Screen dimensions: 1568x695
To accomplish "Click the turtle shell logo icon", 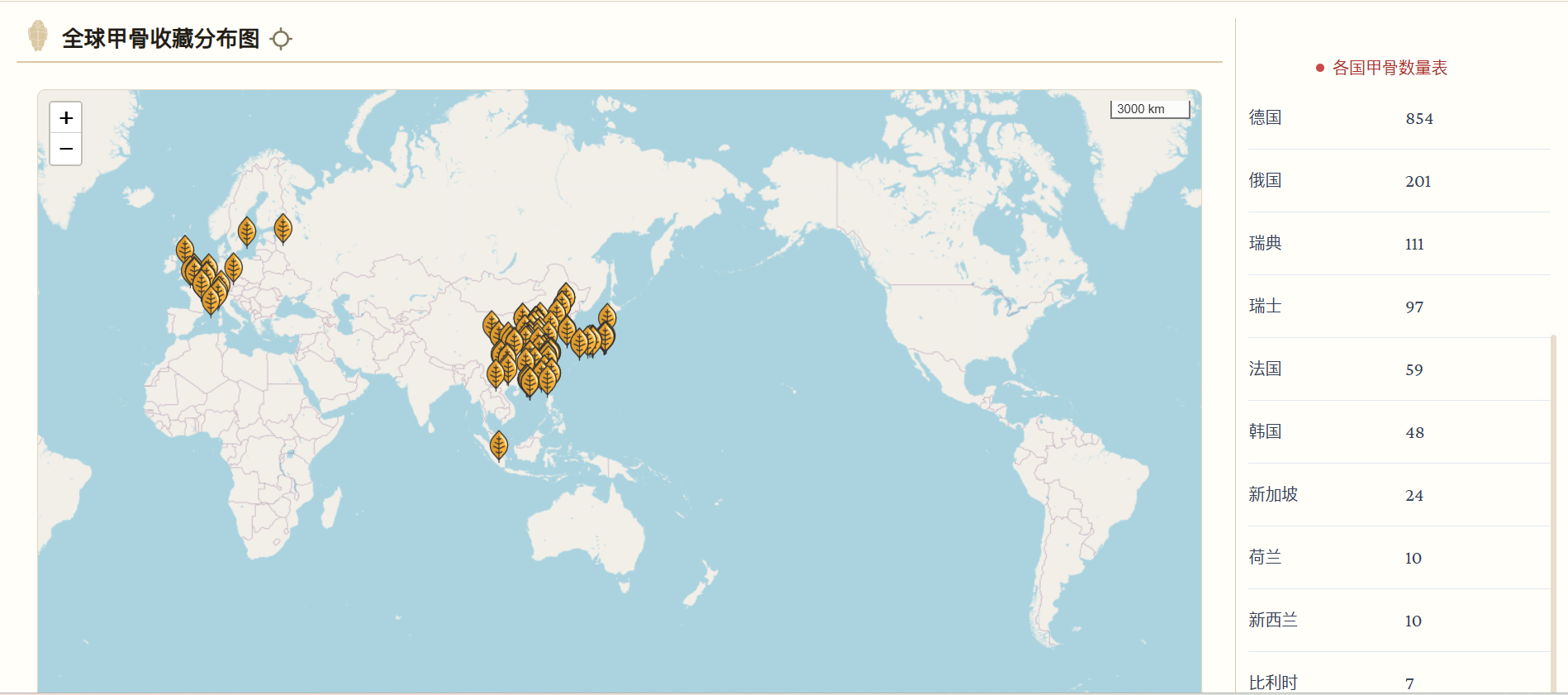I will tap(37, 36).
